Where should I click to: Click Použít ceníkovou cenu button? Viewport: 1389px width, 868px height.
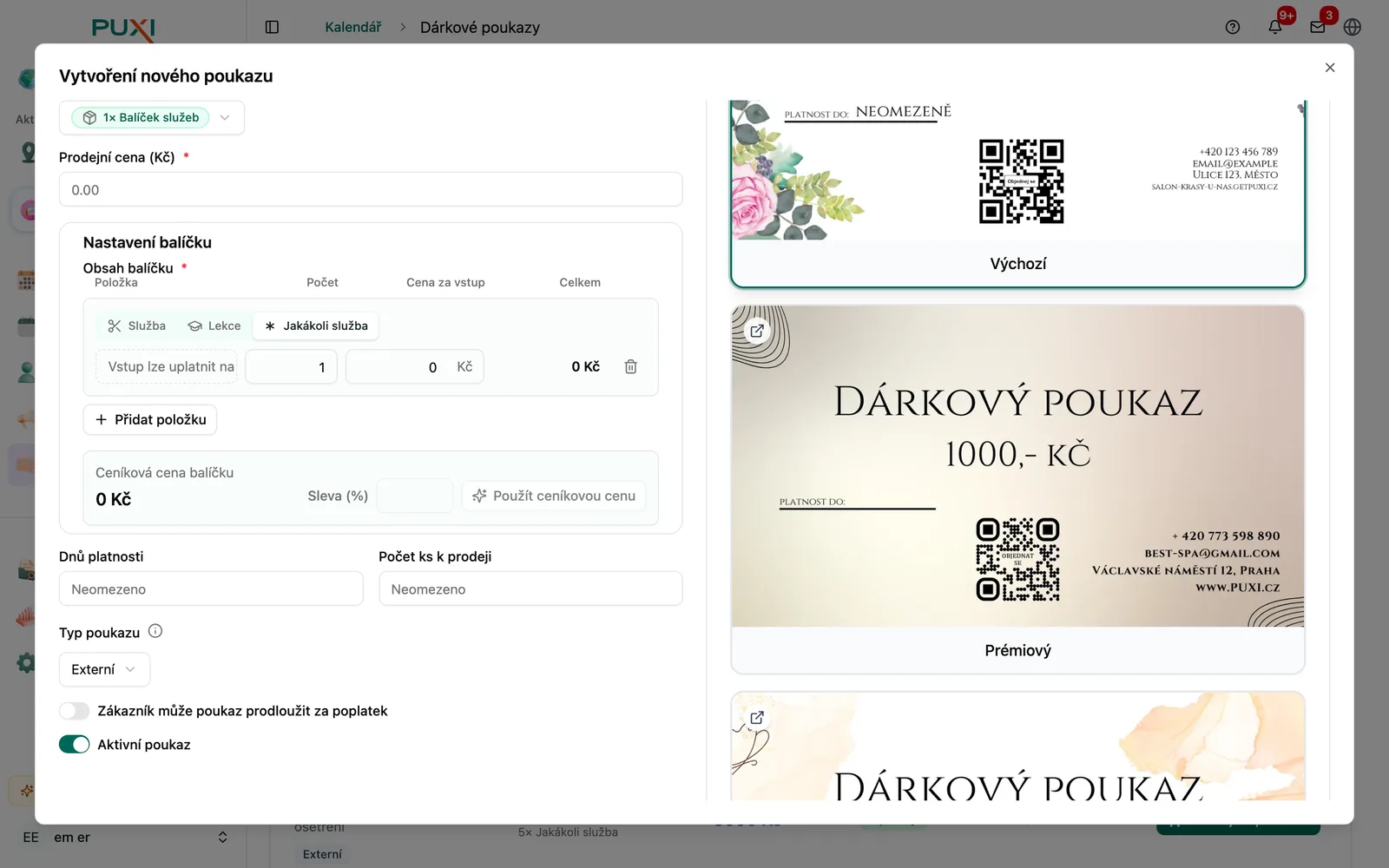[x=554, y=496]
